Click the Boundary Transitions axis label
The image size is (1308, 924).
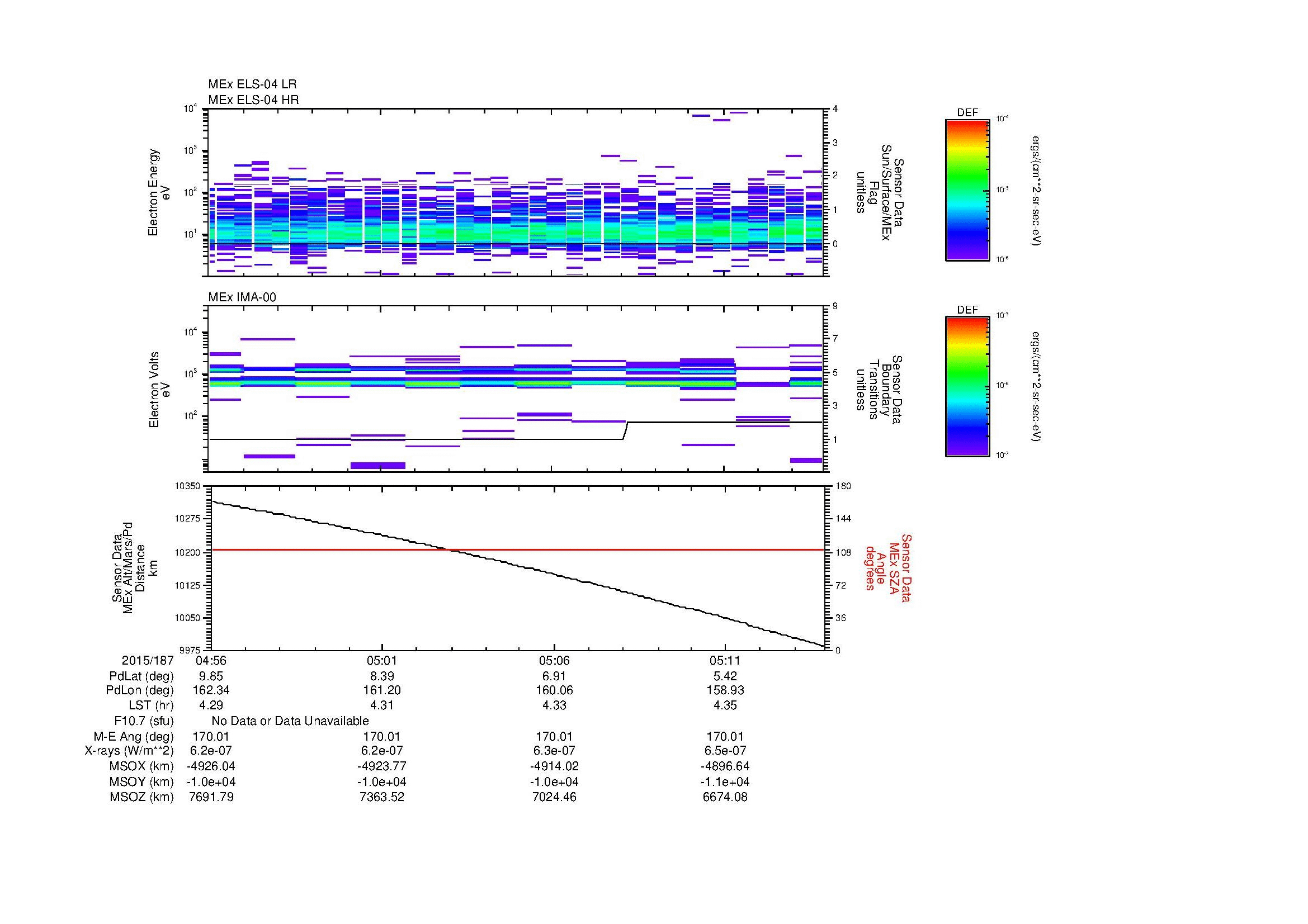point(880,390)
